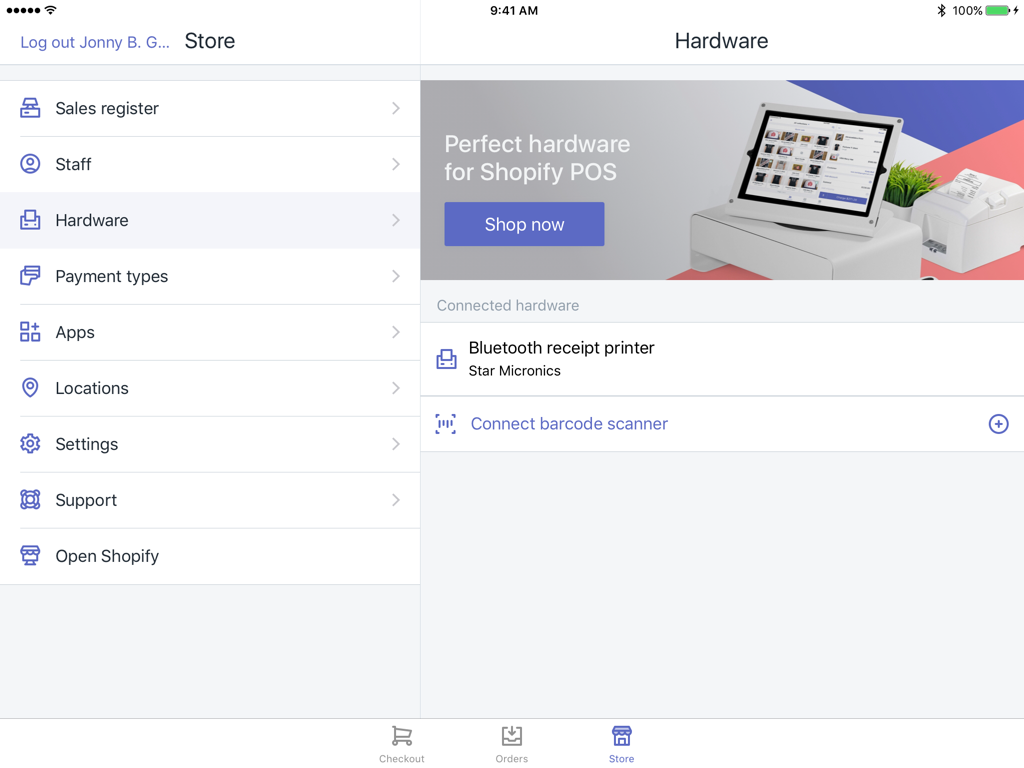Select Hardware in the Store menu
Image resolution: width=1024 pixels, height=768 pixels.
click(x=210, y=220)
